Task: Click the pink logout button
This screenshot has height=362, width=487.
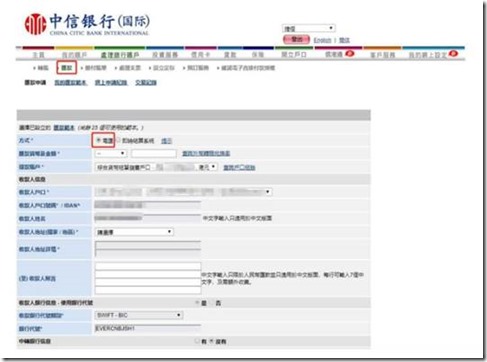Action: point(296,40)
